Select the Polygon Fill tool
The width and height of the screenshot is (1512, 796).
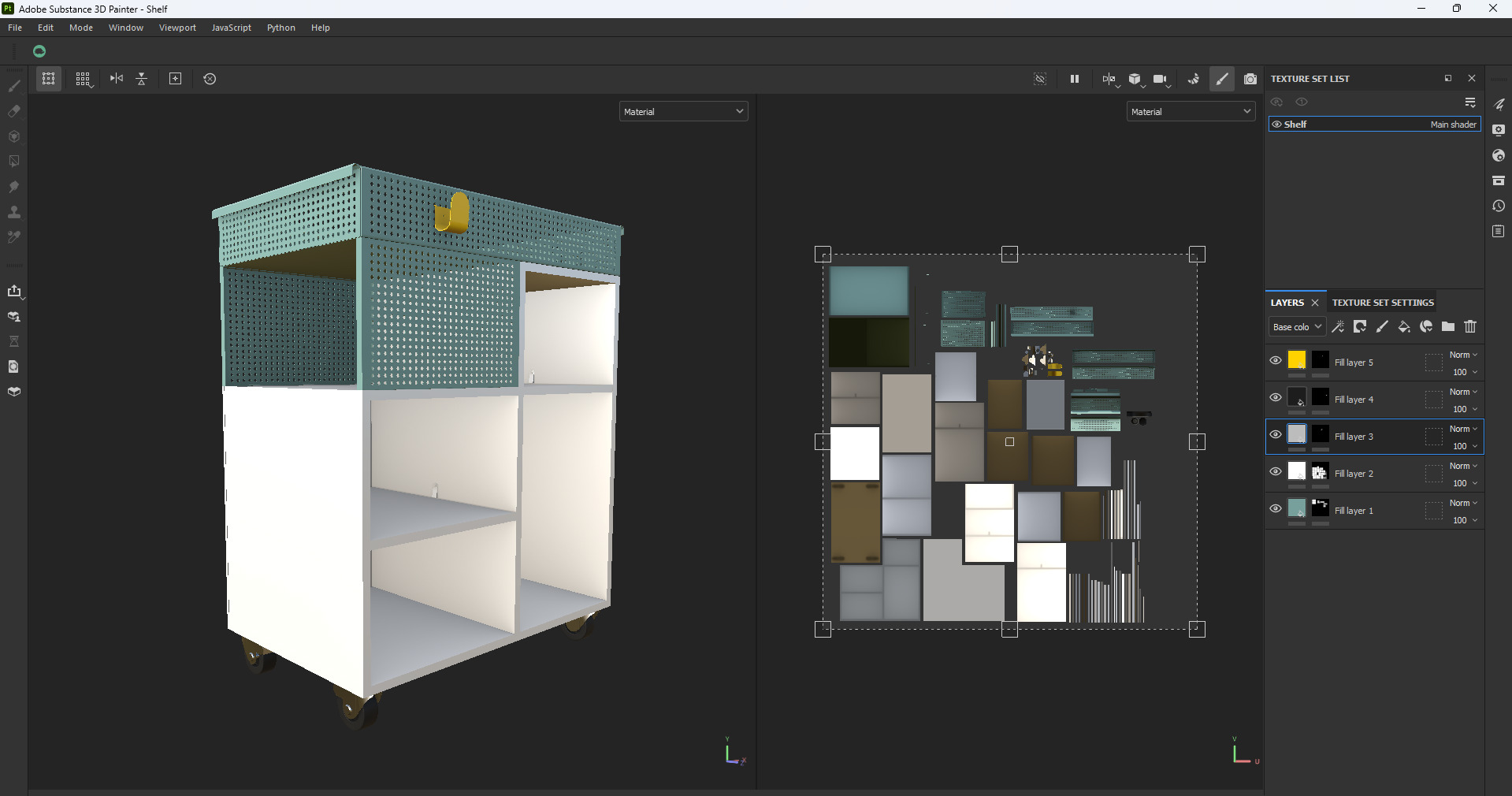[x=14, y=162]
